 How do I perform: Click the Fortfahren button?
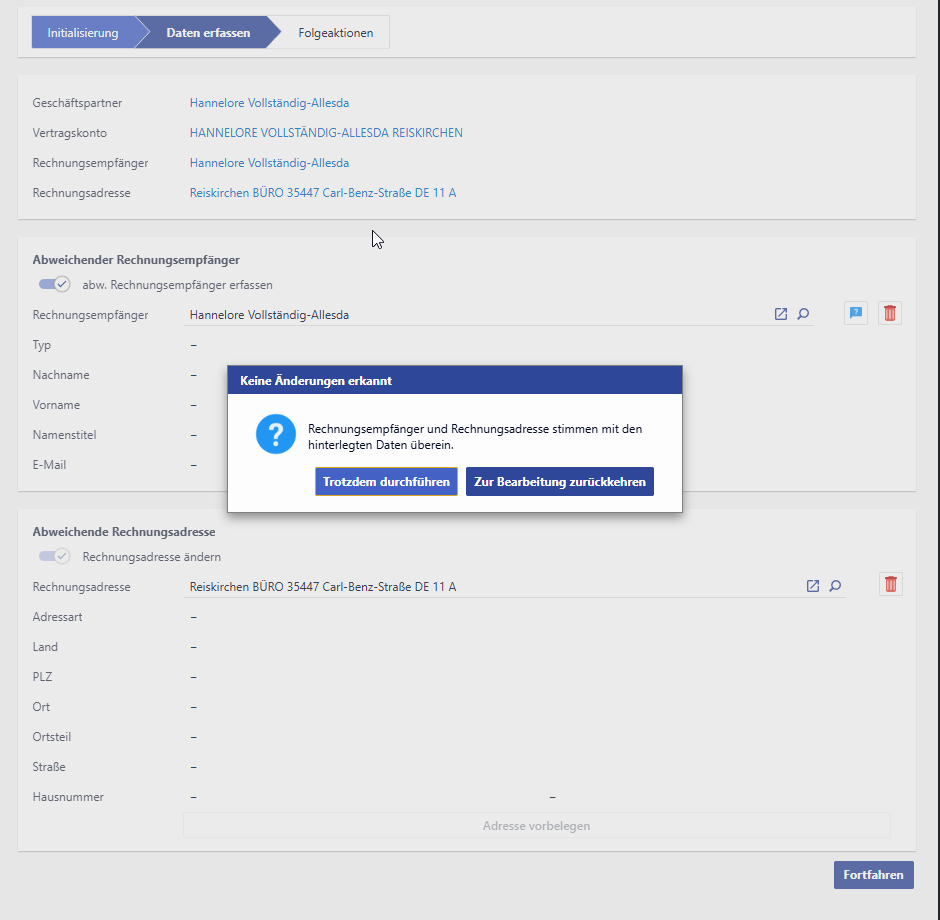point(873,875)
